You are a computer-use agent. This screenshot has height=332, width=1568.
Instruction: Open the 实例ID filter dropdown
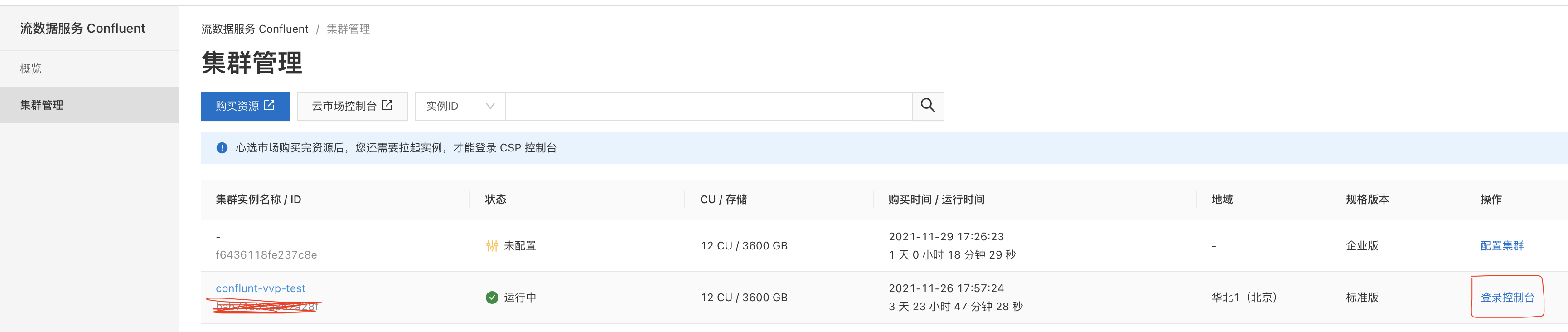460,106
